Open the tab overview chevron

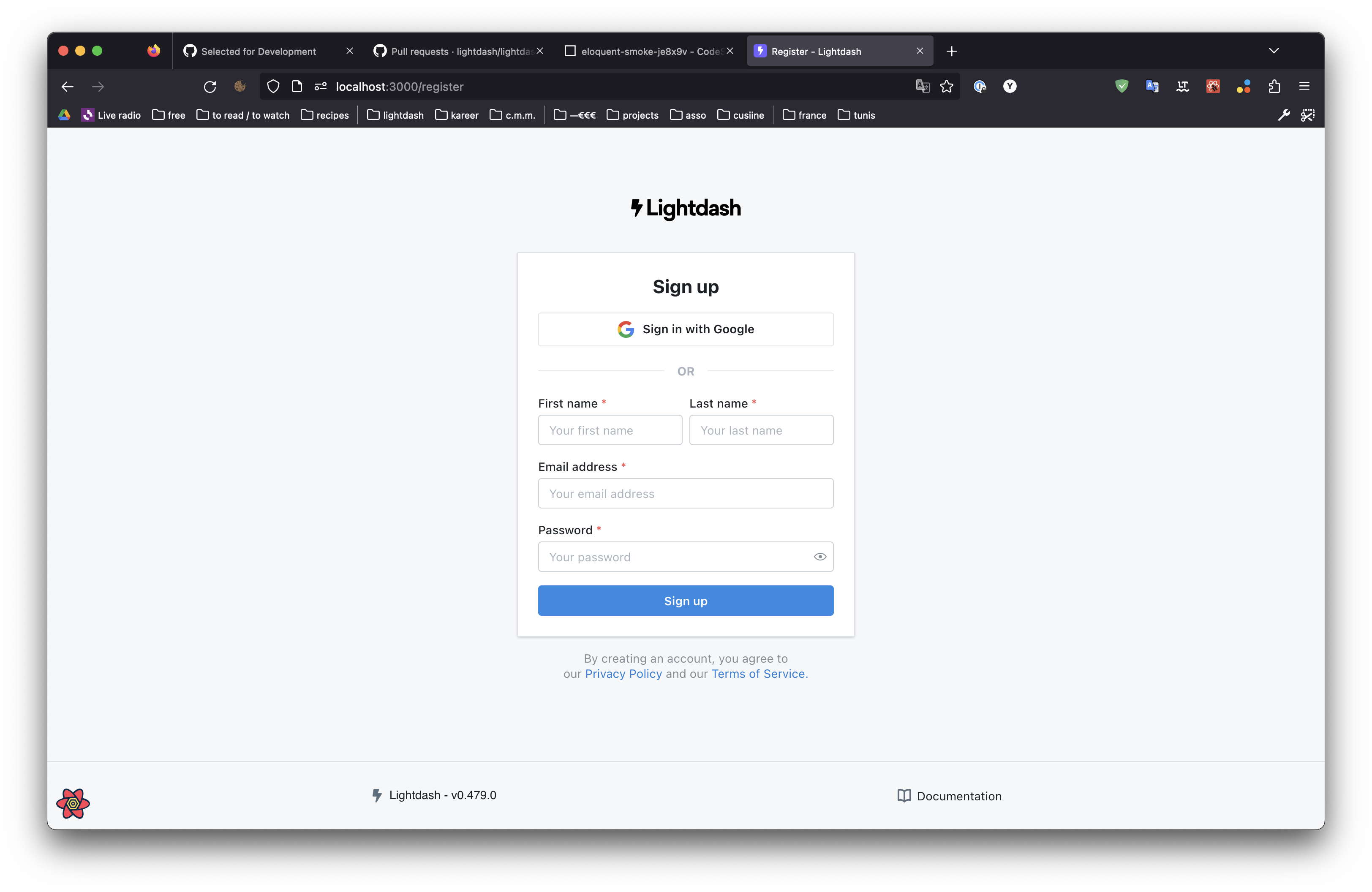tap(1274, 51)
